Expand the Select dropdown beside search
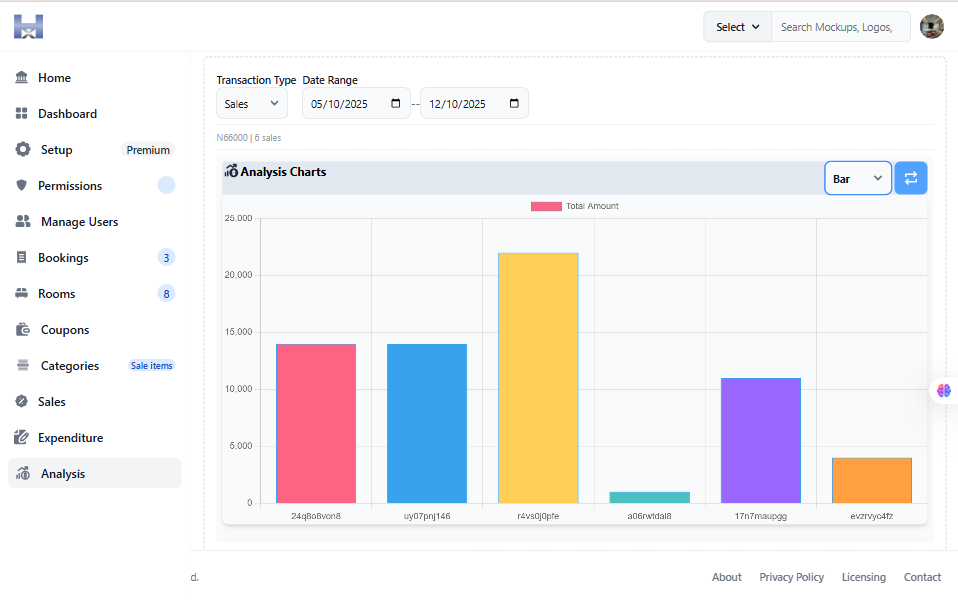 tap(738, 27)
